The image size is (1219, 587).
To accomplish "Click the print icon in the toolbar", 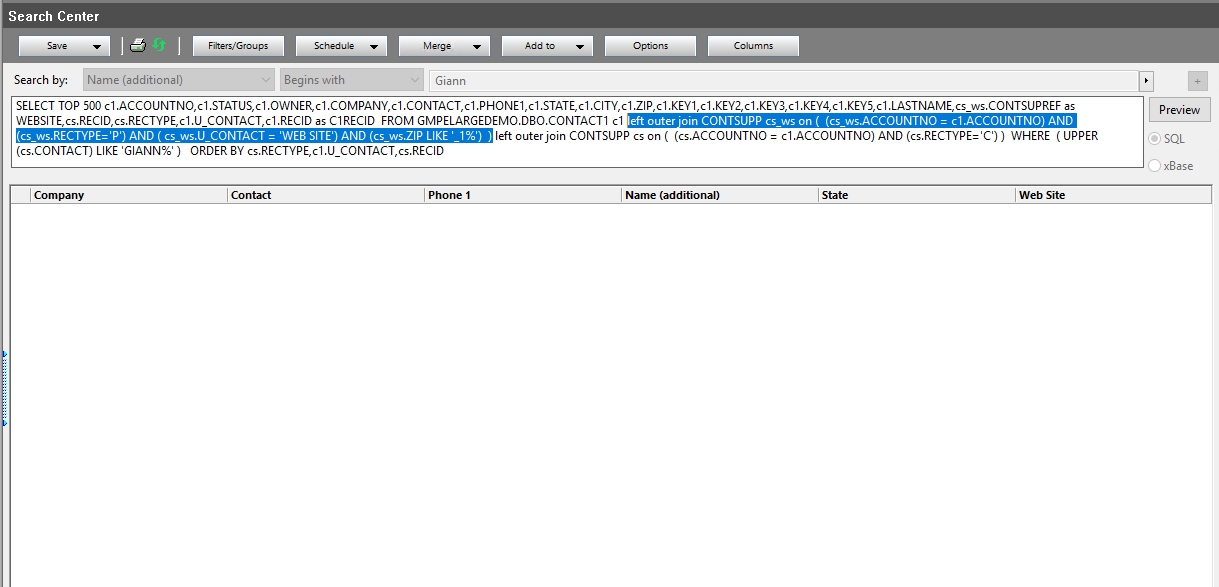I will click(137, 45).
